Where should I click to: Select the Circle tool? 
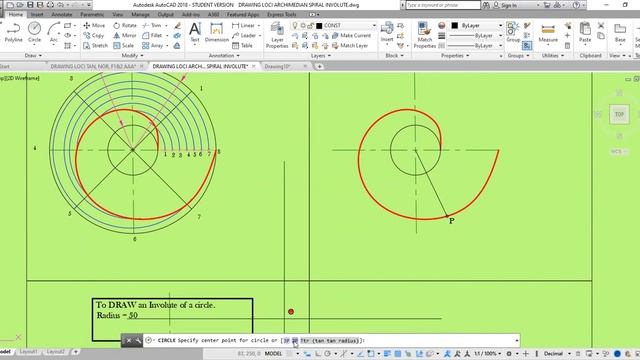[x=34, y=32]
